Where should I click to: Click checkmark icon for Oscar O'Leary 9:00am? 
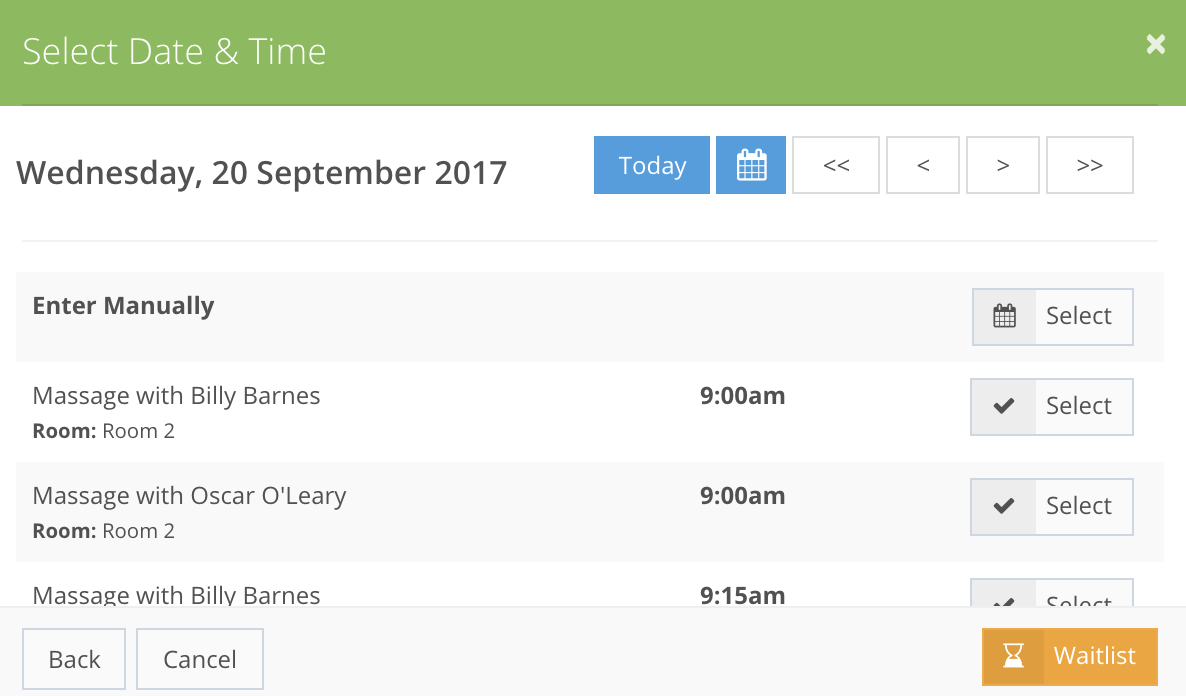[x=1004, y=506]
